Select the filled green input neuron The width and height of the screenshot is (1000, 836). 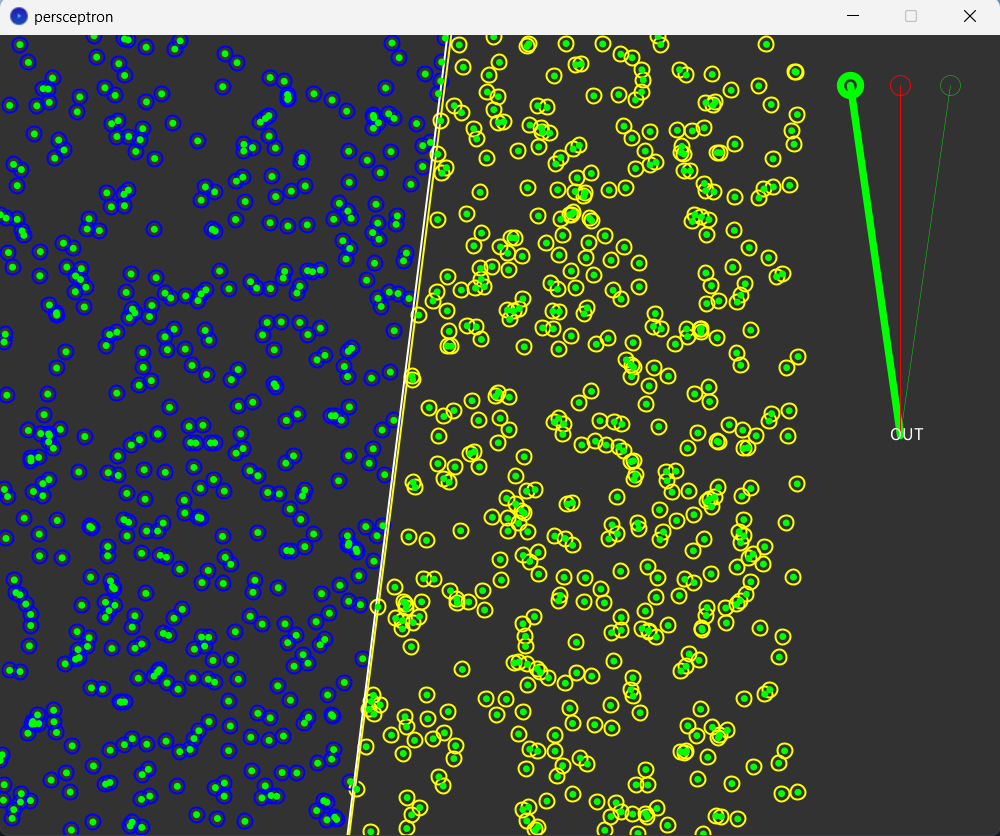[x=851, y=86]
